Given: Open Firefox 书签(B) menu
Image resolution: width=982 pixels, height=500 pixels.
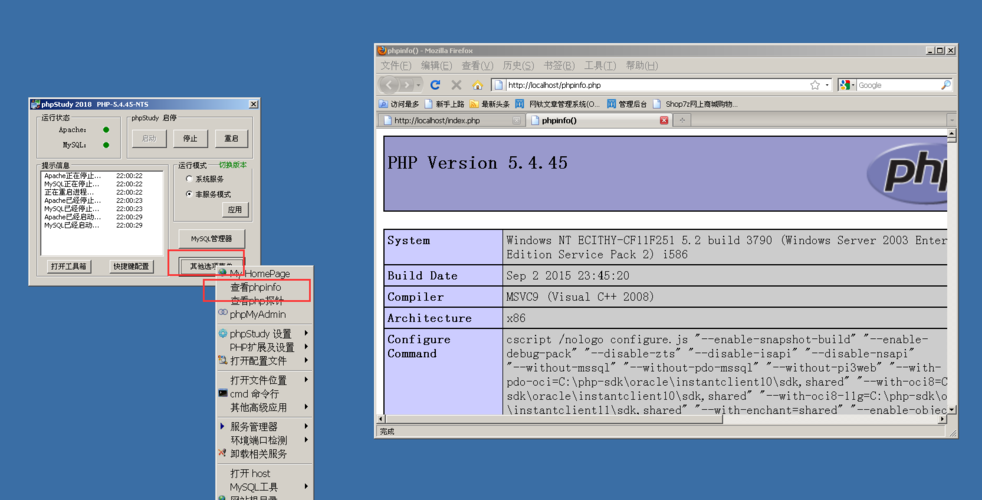Looking at the screenshot, I should point(559,65).
